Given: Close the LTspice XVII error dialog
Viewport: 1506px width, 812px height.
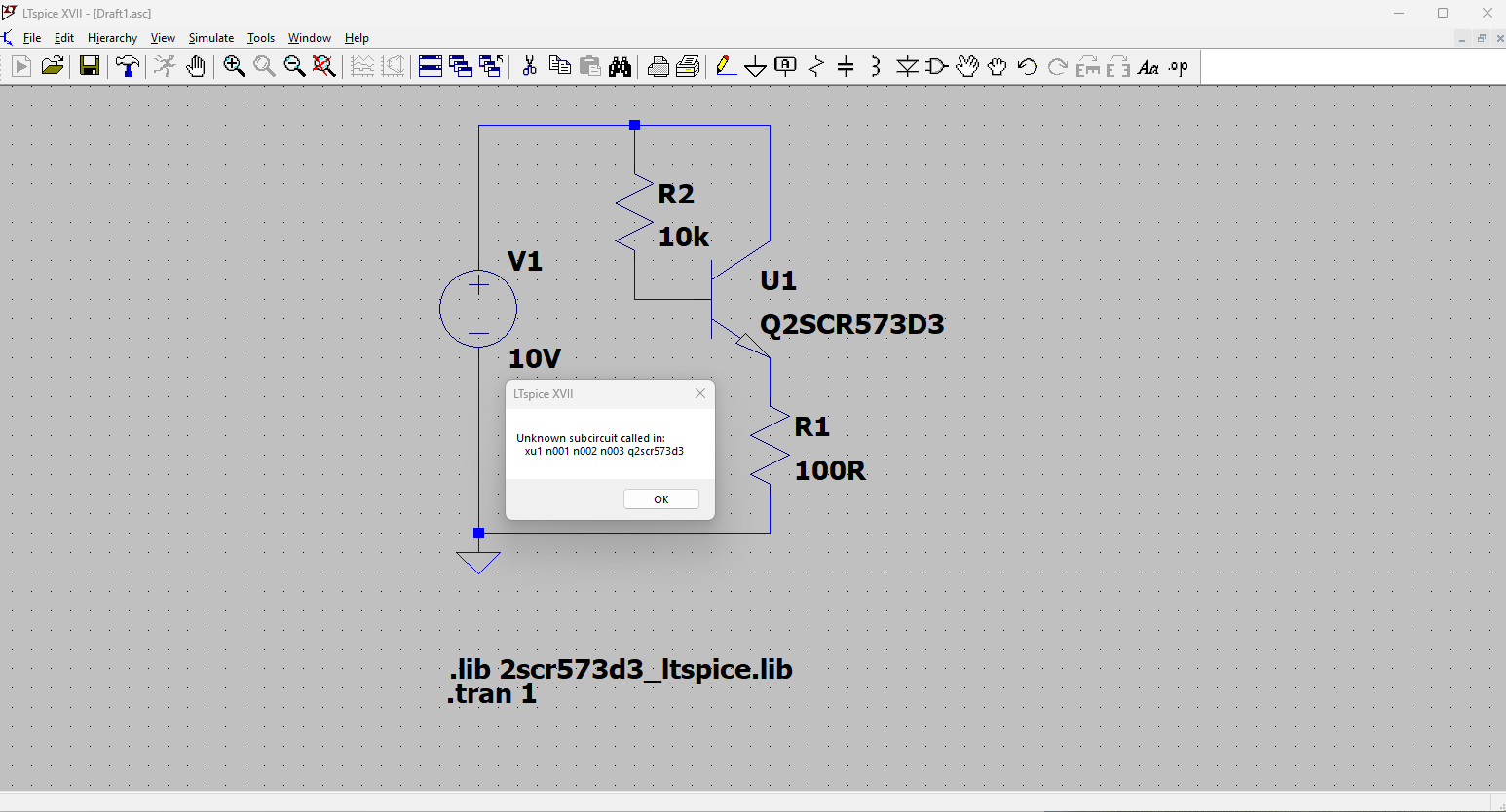Looking at the screenshot, I should click(x=699, y=393).
